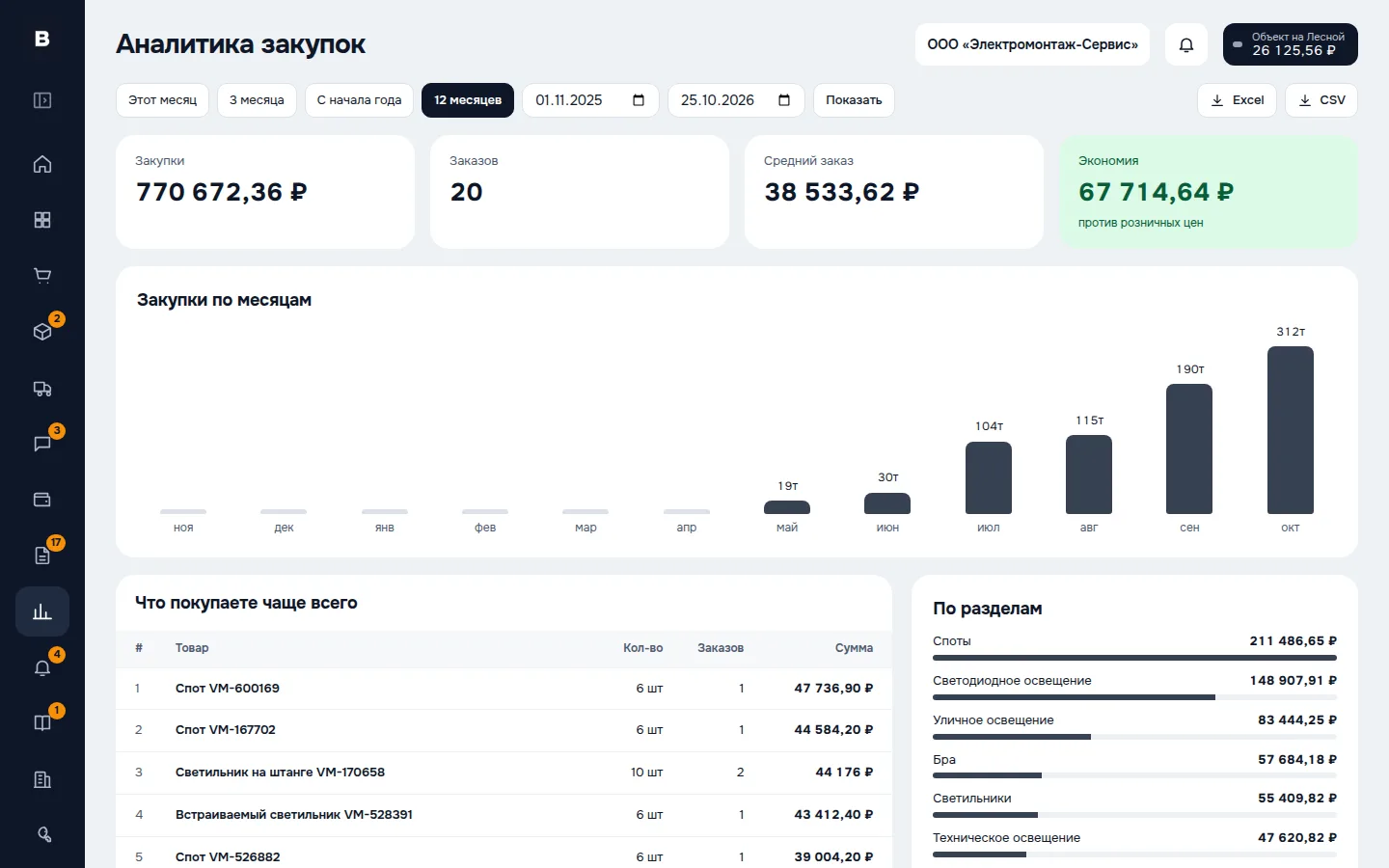Viewport: 1389px width, 868px height.
Task: Click the B logo in sidebar
Action: pos(42,39)
